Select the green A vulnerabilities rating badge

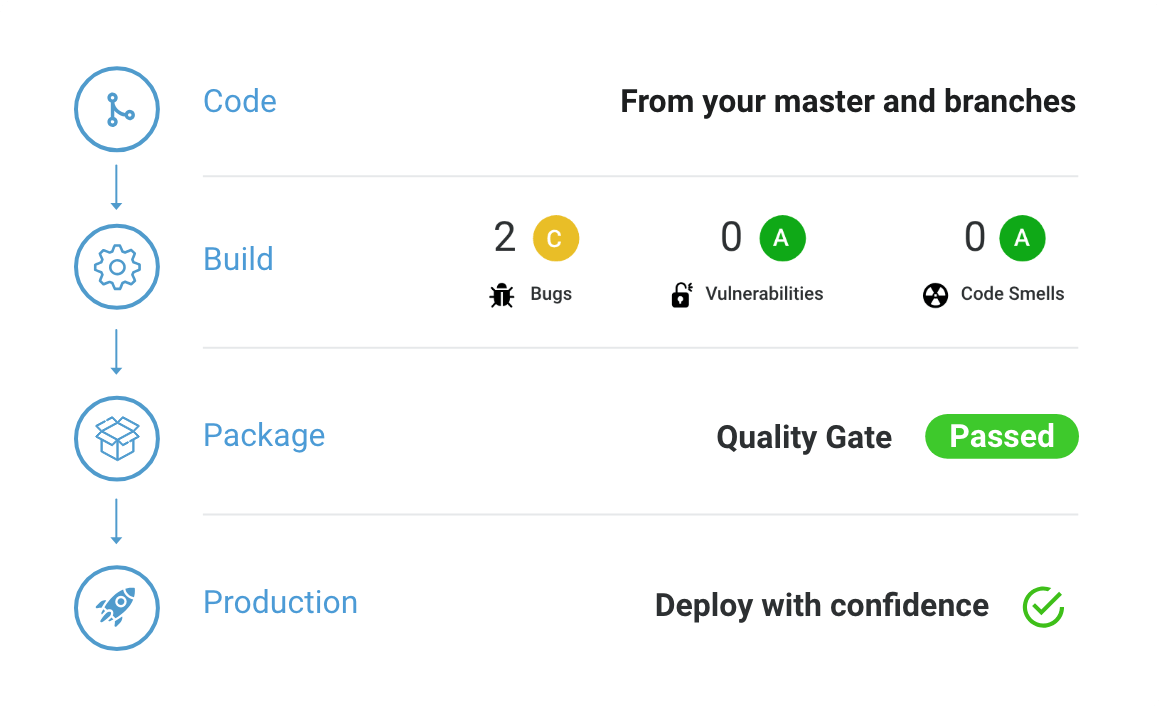point(782,239)
